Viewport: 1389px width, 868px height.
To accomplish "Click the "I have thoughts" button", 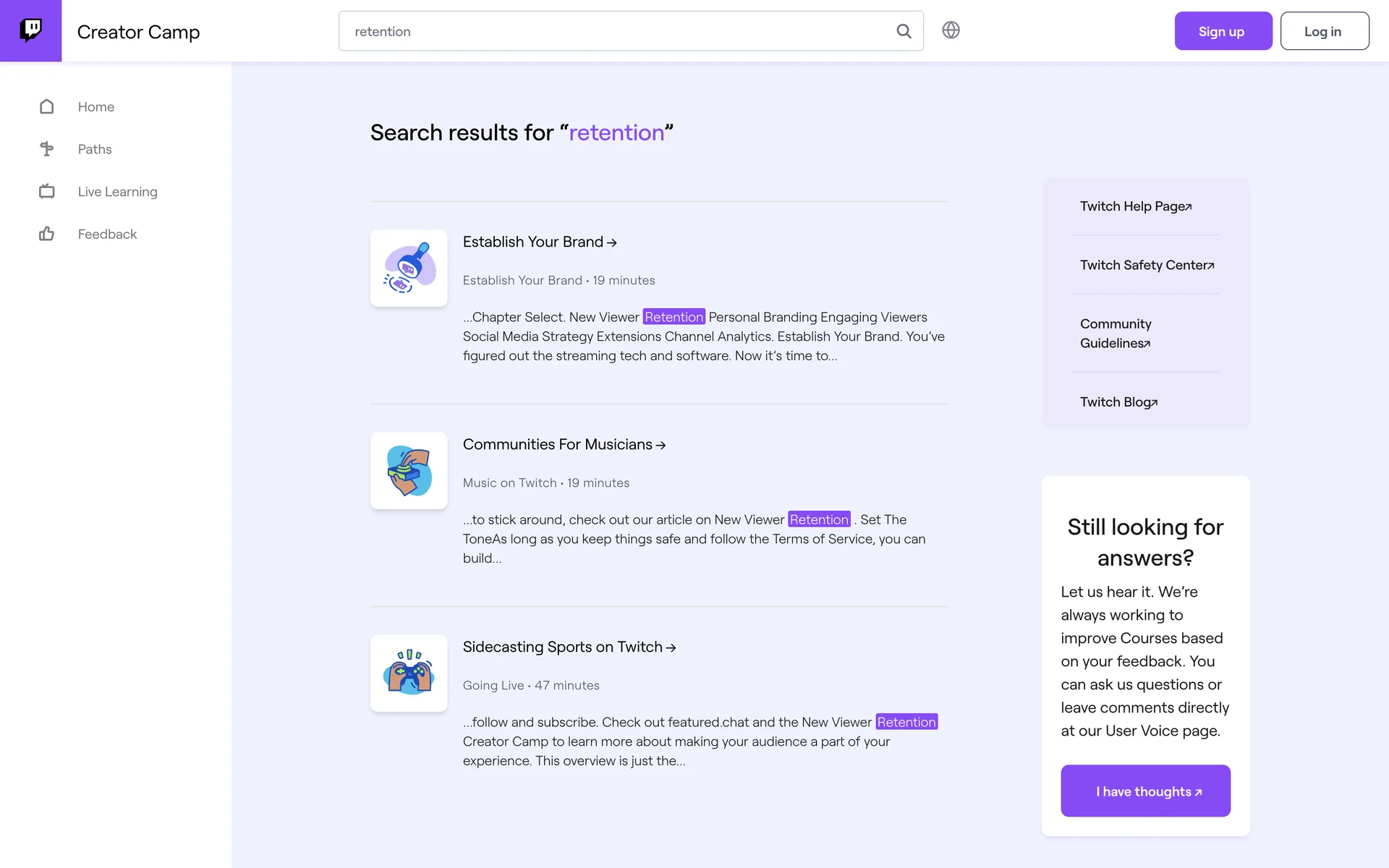I will tap(1145, 791).
